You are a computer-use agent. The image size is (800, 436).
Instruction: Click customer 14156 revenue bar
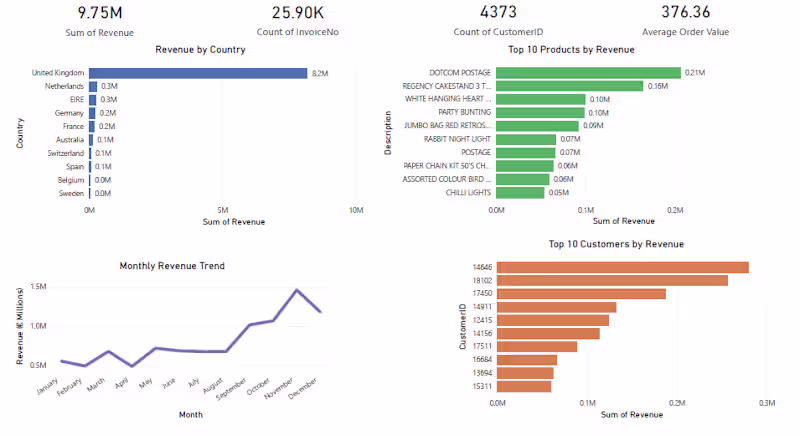[548, 334]
